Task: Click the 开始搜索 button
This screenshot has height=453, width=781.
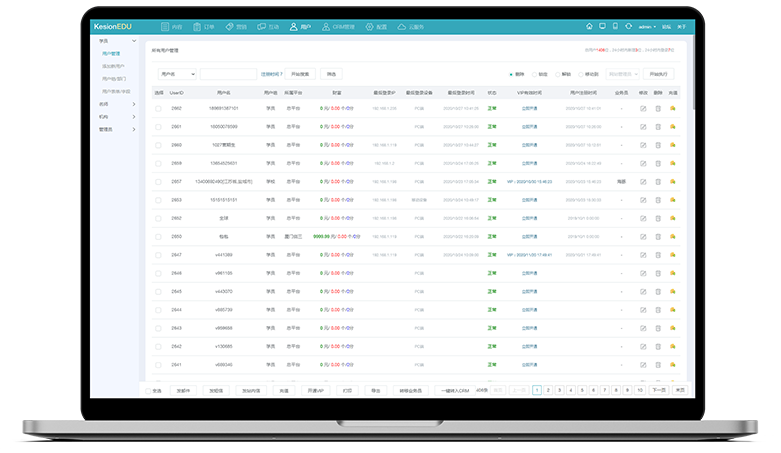Action: click(302, 74)
